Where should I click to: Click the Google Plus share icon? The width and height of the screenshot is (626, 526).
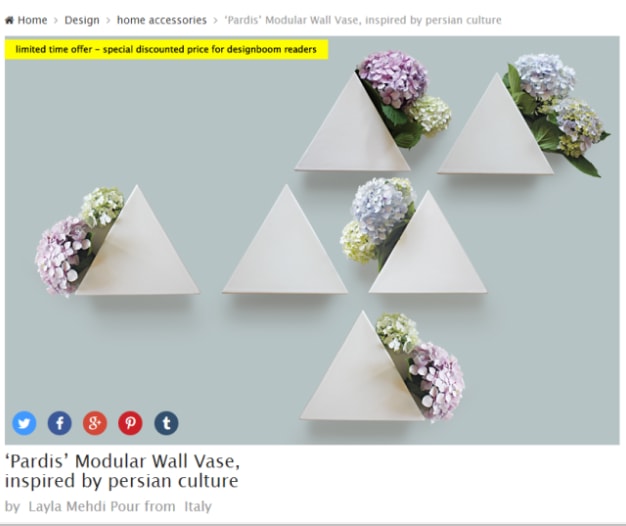[x=95, y=423]
